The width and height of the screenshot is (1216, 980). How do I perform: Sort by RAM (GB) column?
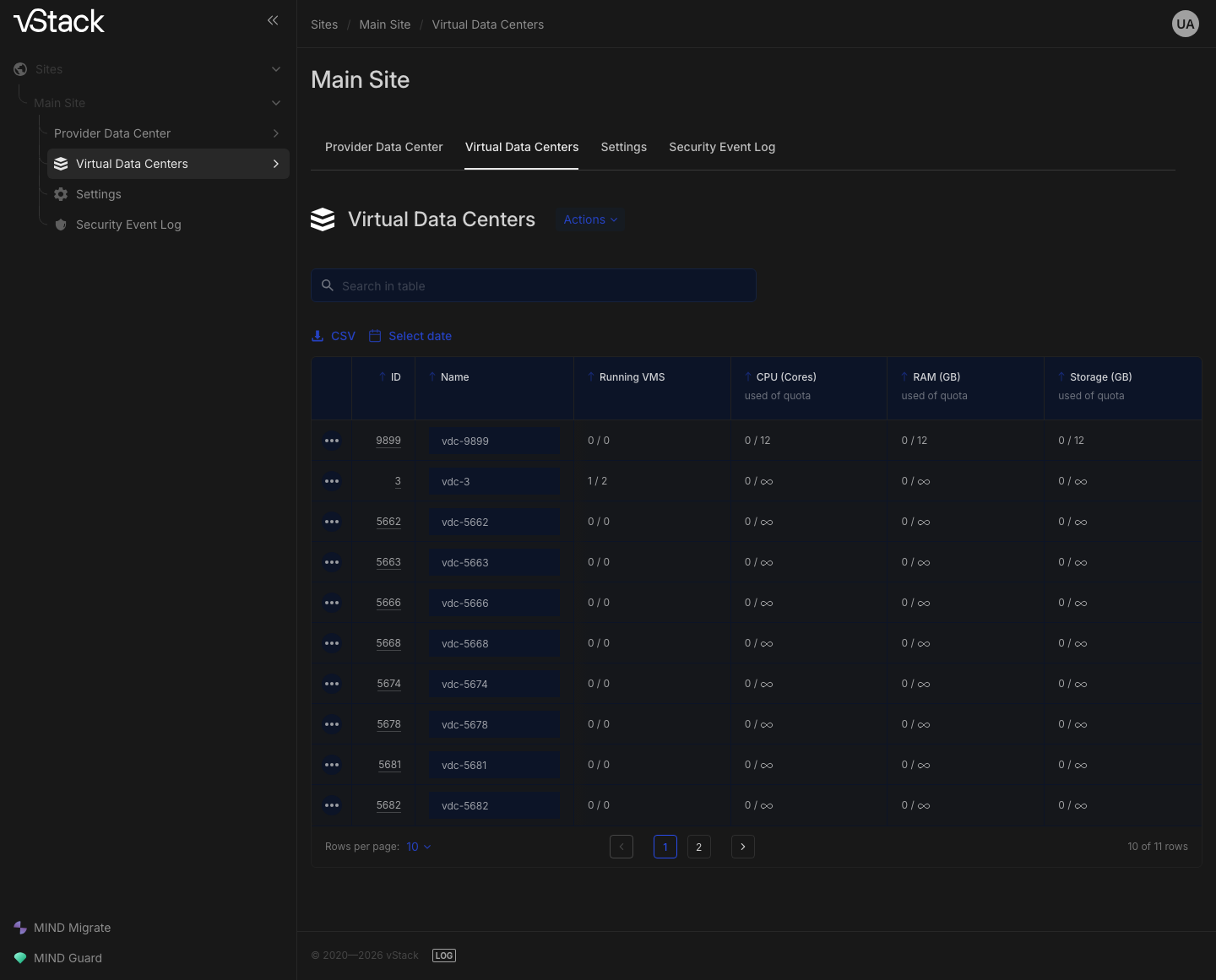pyautogui.click(x=931, y=377)
